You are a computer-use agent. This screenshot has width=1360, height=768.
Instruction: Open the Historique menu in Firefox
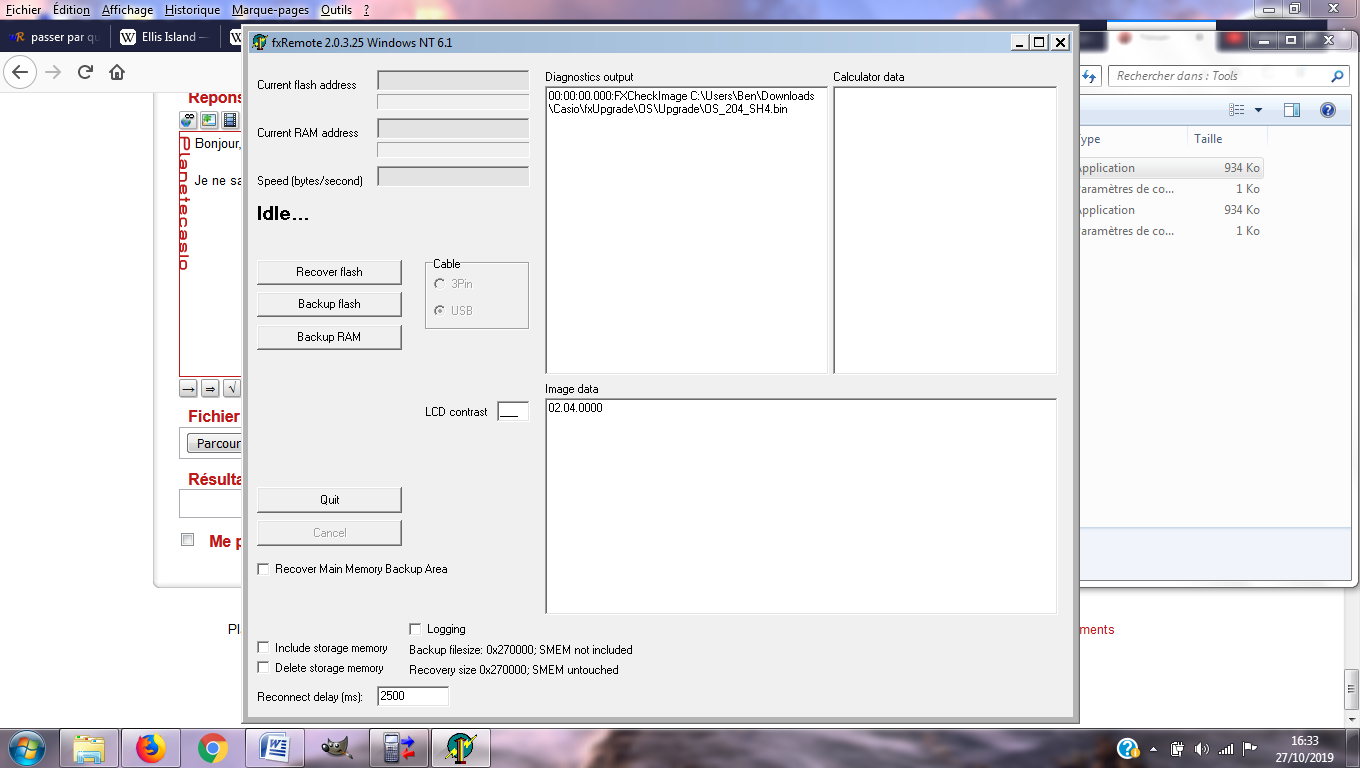point(192,10)
